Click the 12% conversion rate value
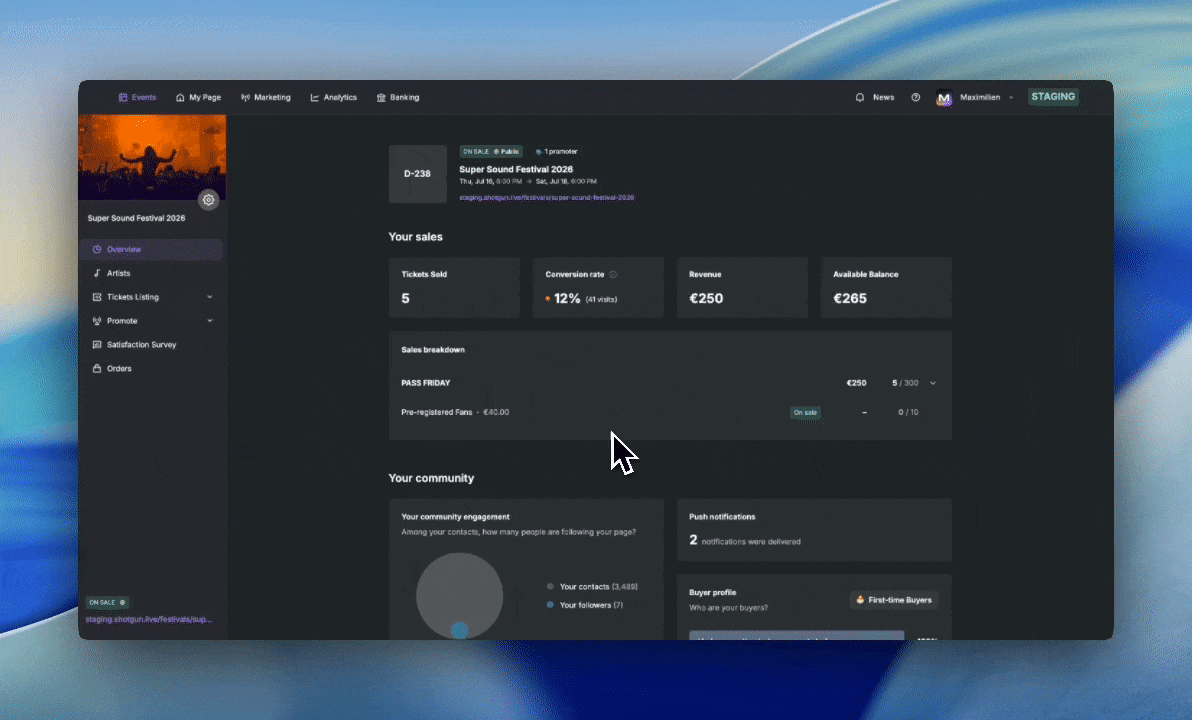Viewport: 1192px width, 720px height. [x=567, y=299]
